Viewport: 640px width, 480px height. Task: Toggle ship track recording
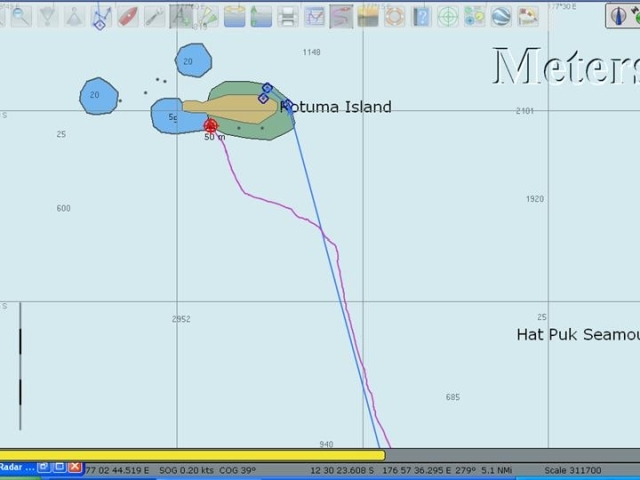(x=341, y=15)
